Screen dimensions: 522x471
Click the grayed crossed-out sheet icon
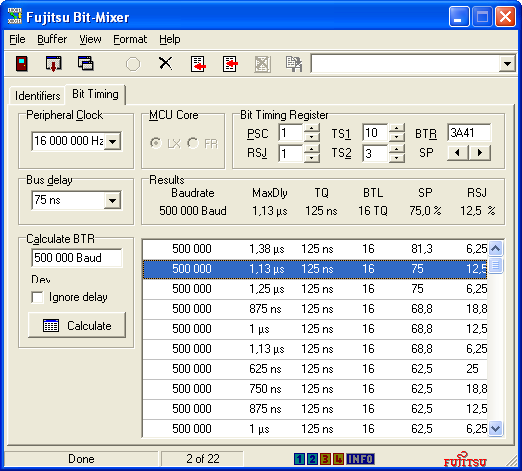[x=262, y=64]
